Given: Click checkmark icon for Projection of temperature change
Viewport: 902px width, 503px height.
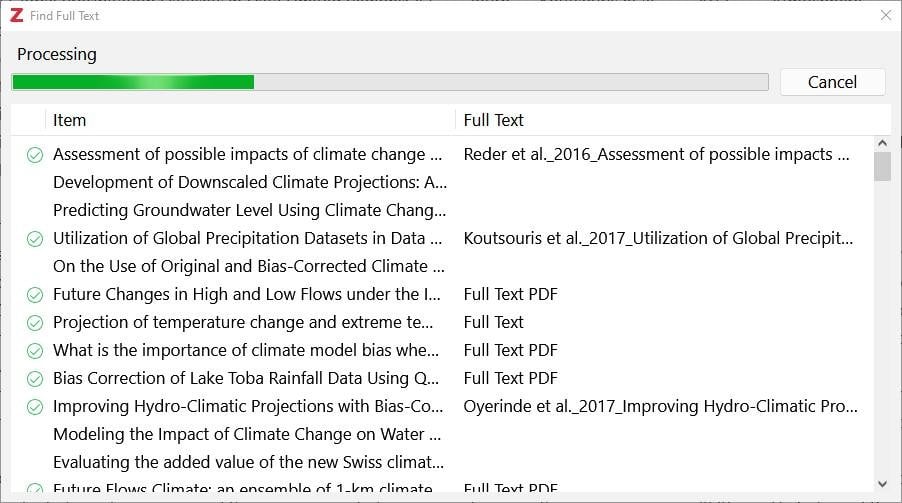Looking at the screenshot, I should pos(35,323).
